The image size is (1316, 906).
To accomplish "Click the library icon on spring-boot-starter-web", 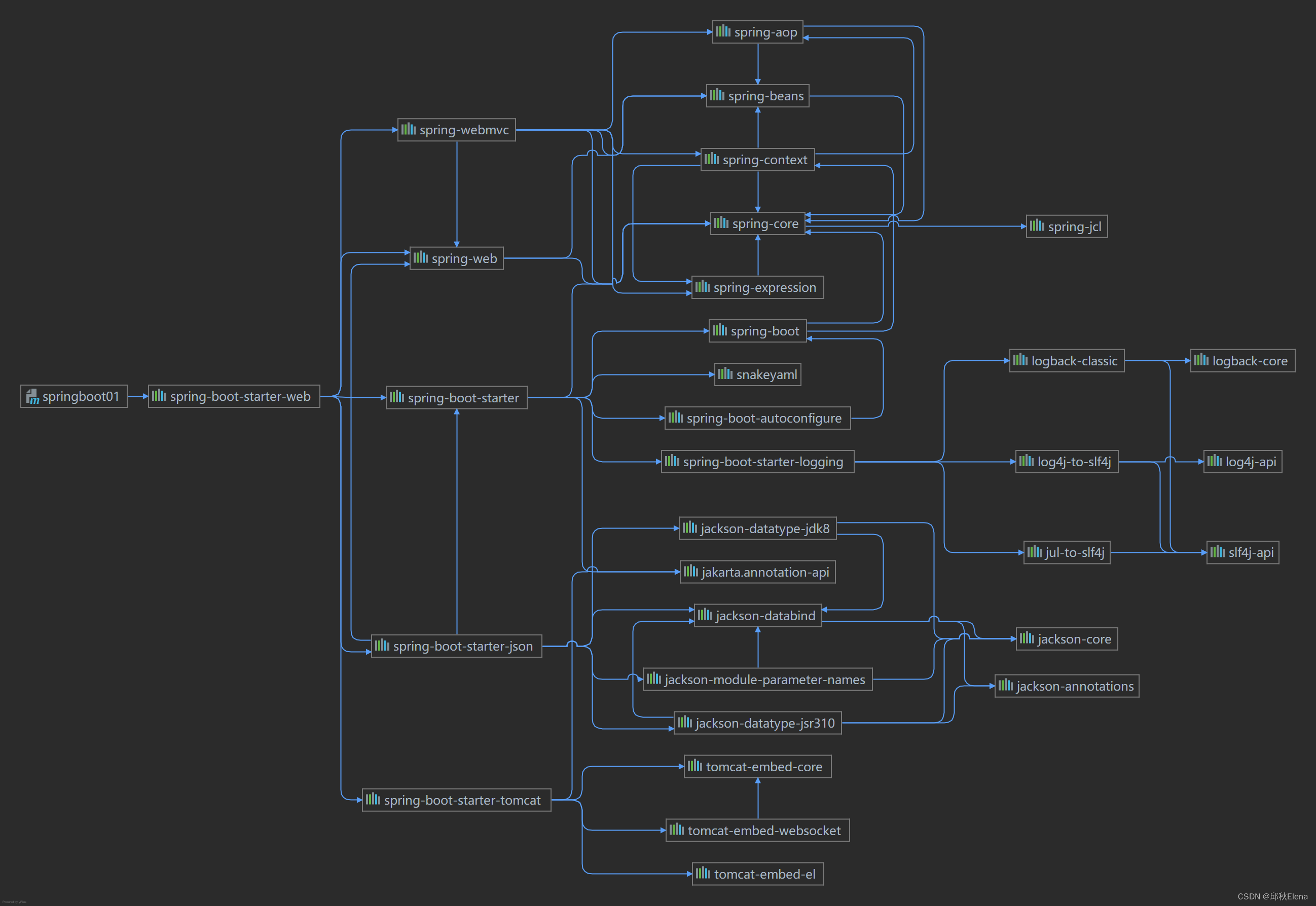I will [x=159, y=395].
